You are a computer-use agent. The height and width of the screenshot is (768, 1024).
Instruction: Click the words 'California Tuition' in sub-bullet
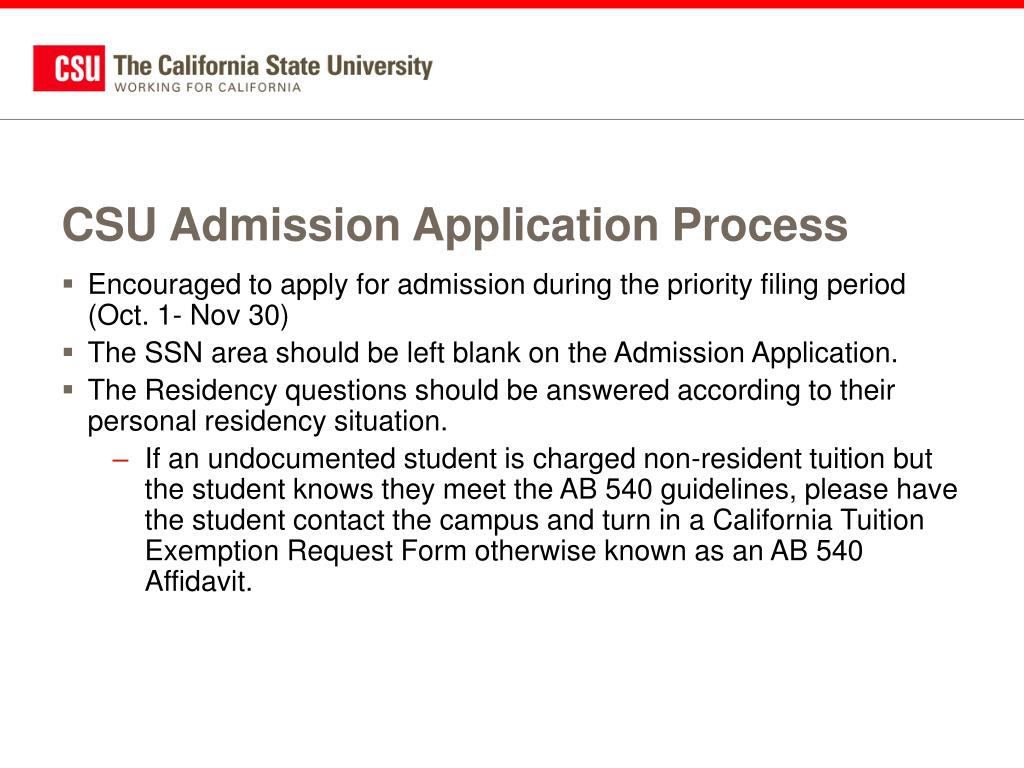(818, 520)
